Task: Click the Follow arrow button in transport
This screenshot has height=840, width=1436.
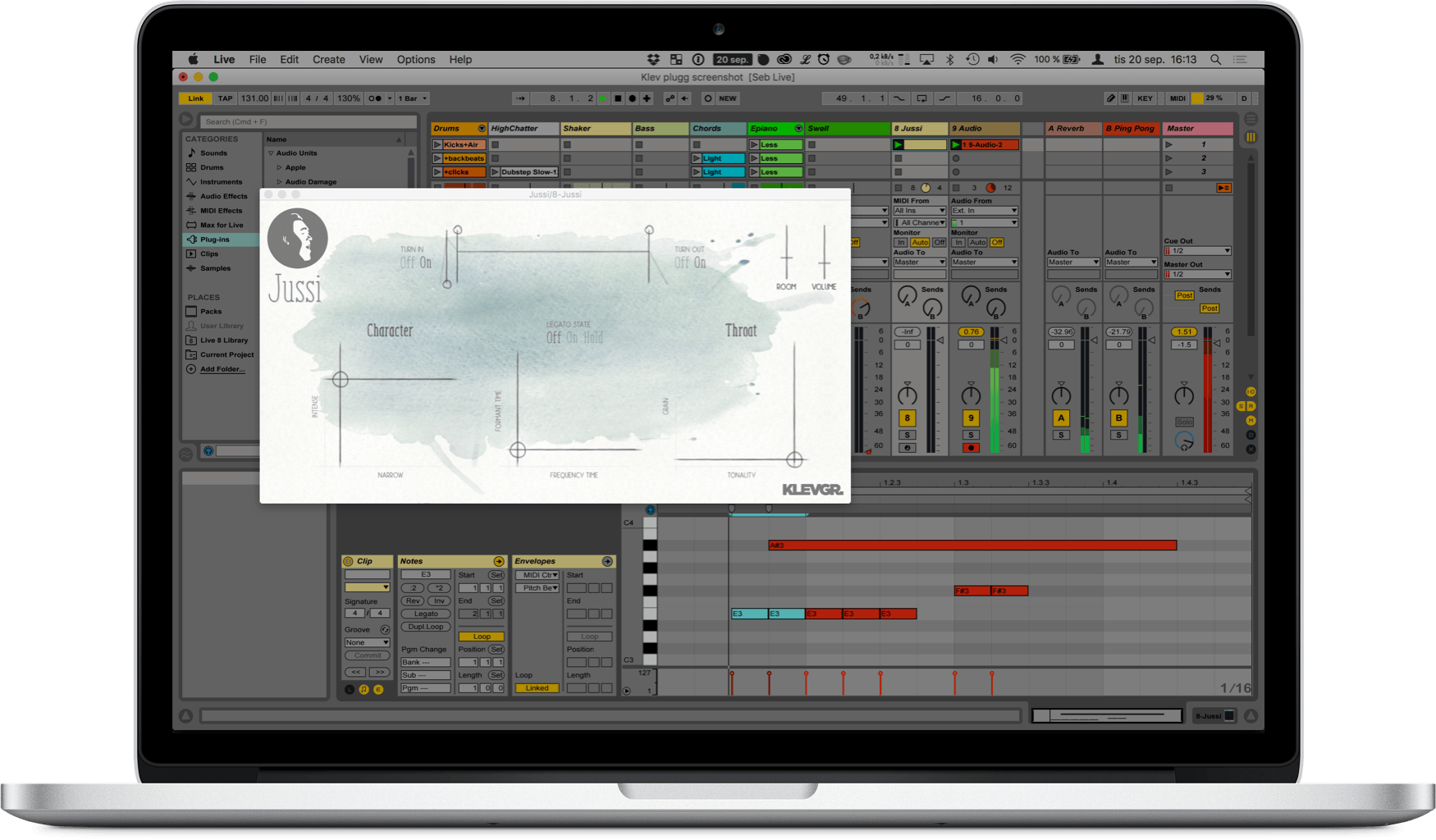Action: [x=520, y=98]
